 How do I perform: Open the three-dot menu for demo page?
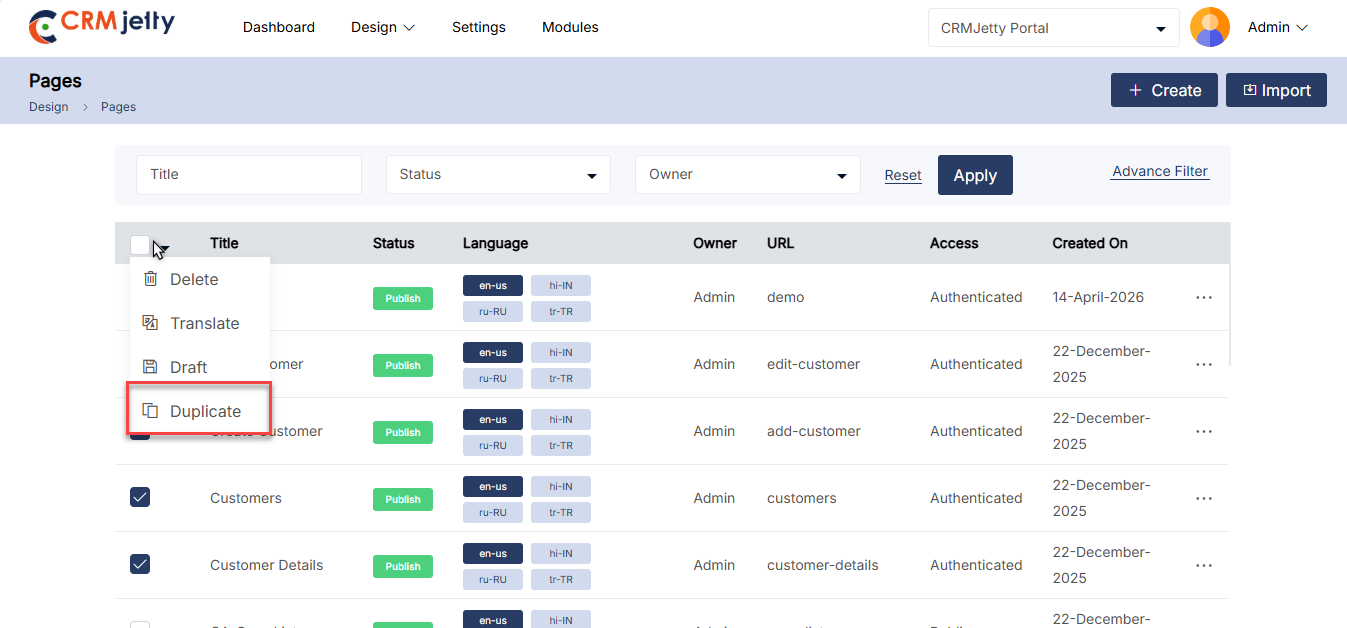pos(1204,297)
